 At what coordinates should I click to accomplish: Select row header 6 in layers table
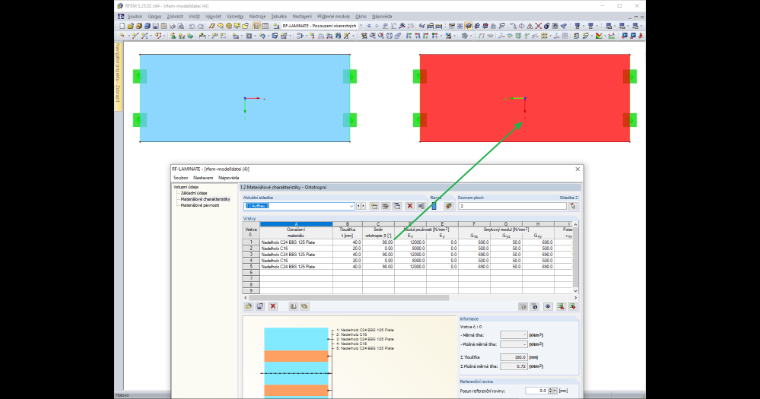(251, 273)
